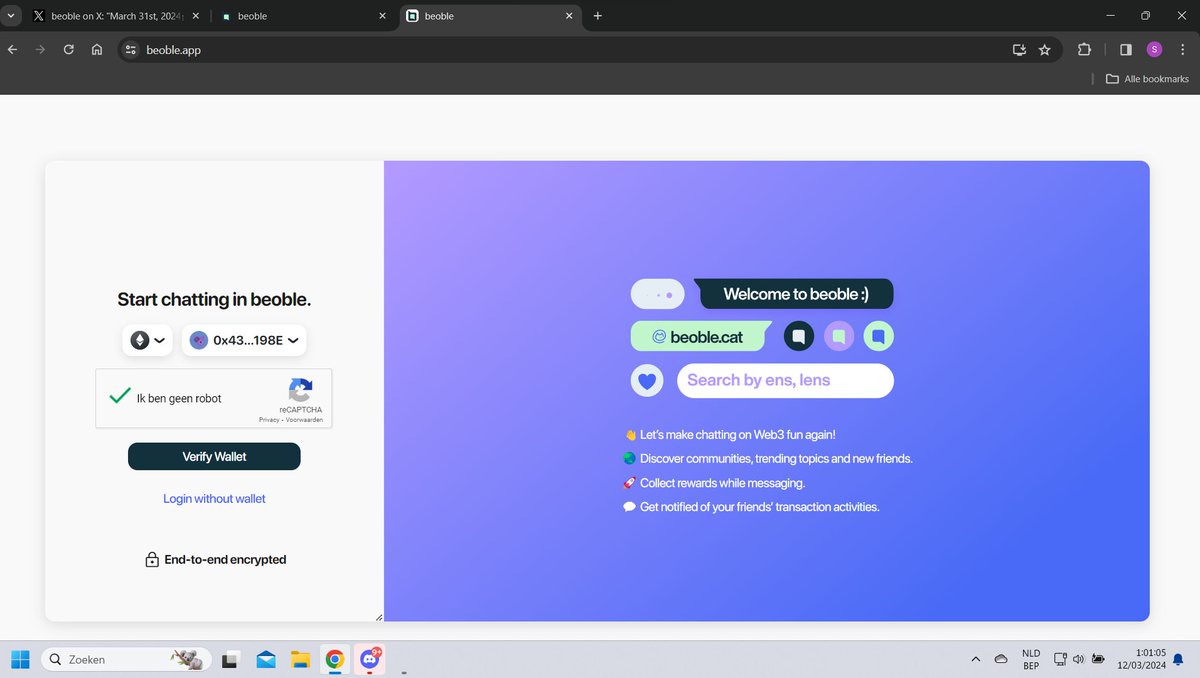Image resolution: width=1200 pixels, height=678 pixels.
Task: Open the Login without wallet link
Action: pyautogui.click(x=214, y=498)
